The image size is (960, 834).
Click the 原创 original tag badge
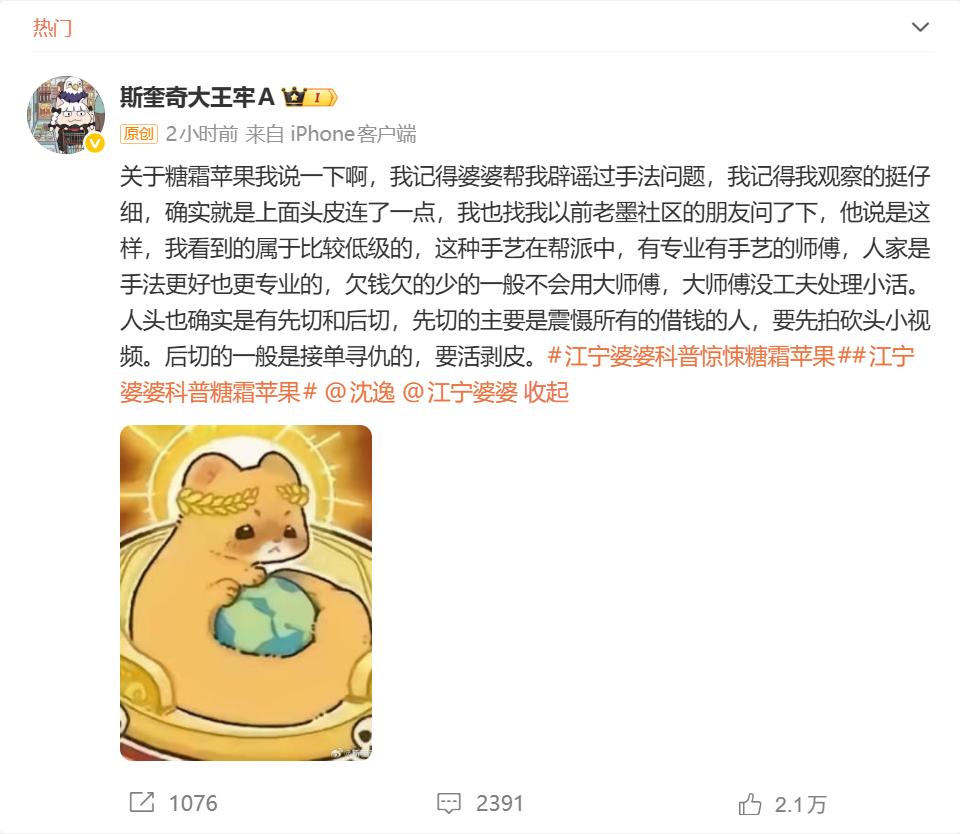coord(139,133)
